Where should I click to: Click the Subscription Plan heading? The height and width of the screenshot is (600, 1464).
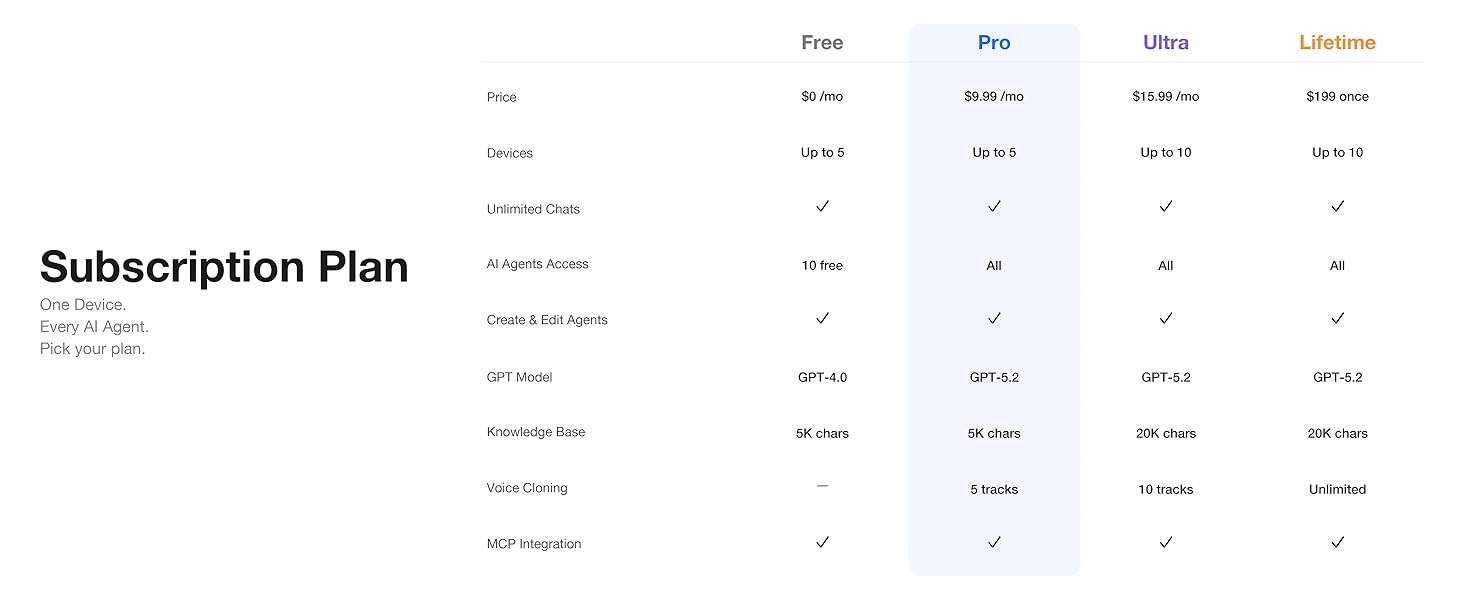coord(224,267)
